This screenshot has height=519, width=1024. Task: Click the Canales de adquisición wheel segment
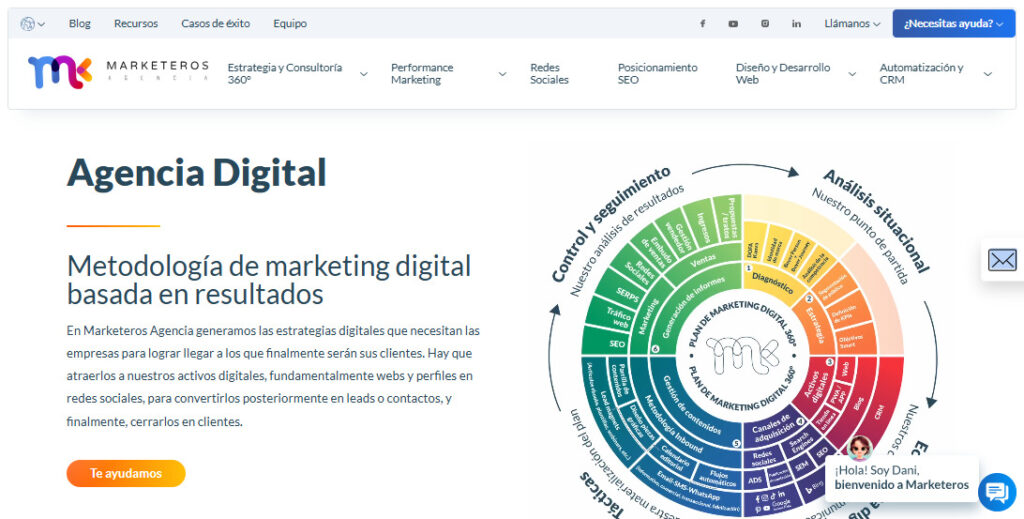click(771, 426)
